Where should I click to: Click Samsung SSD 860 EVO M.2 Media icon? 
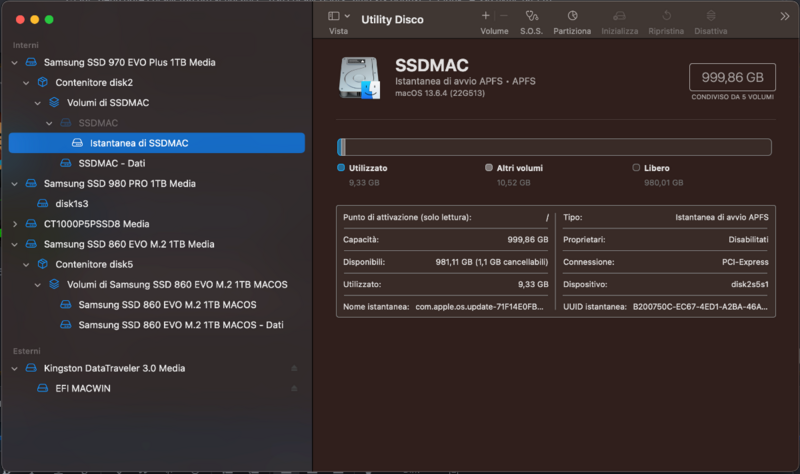point(31,244)
